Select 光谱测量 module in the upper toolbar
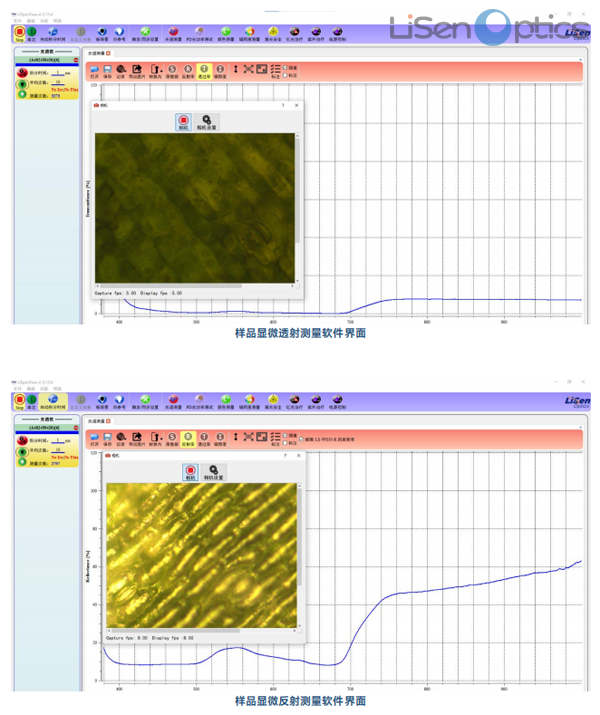This screenshot has height=715, width=600. point(173,34)
